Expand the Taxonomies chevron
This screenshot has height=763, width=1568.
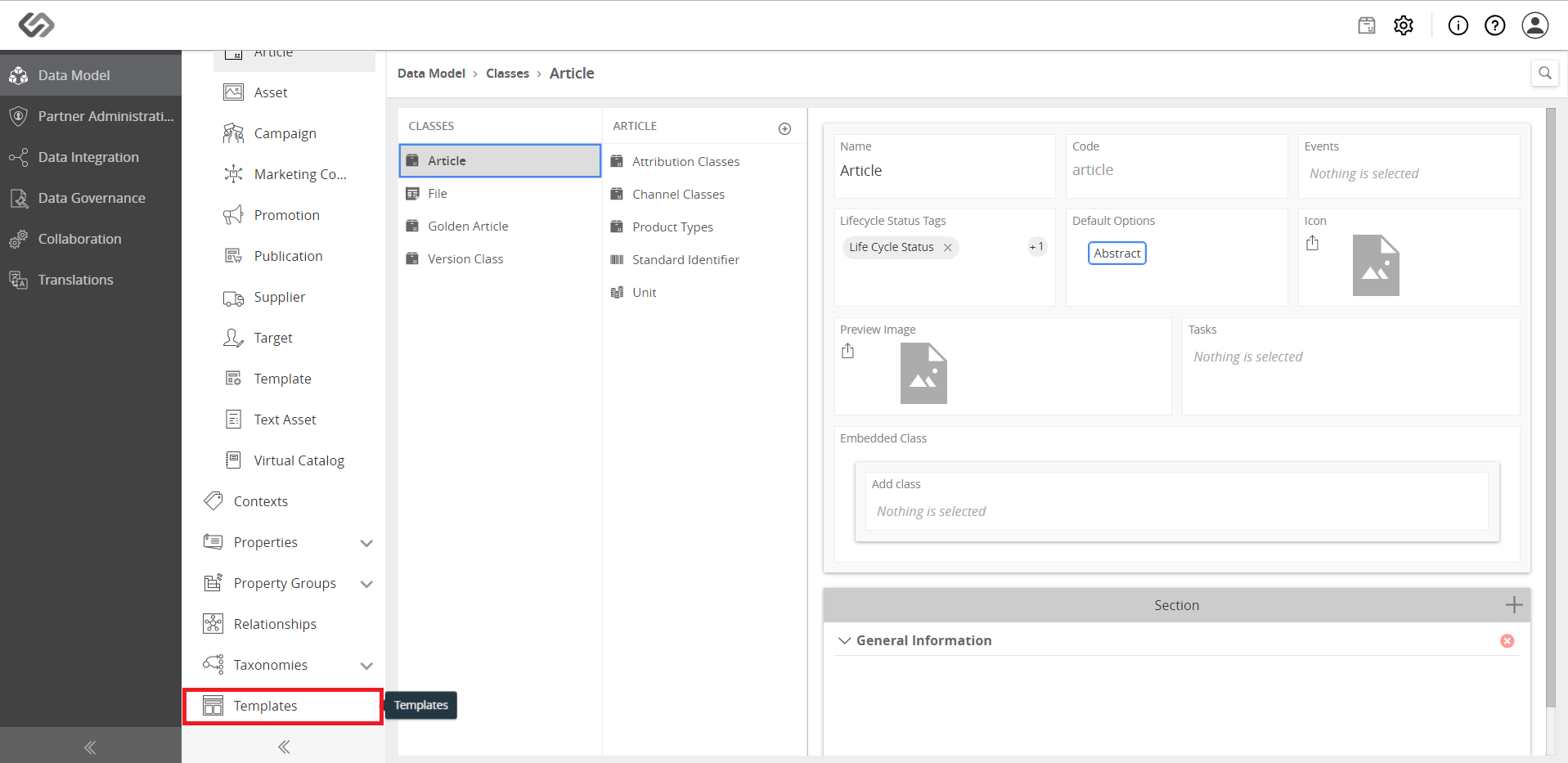coord(366,666)
